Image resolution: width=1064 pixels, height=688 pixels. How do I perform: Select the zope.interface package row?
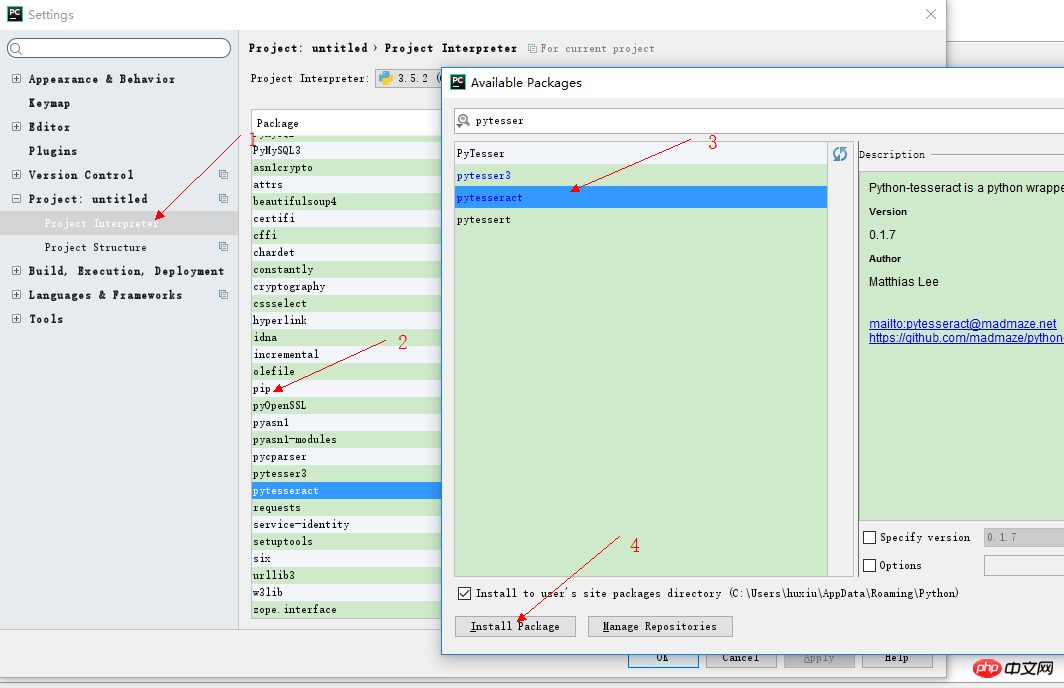347,609
